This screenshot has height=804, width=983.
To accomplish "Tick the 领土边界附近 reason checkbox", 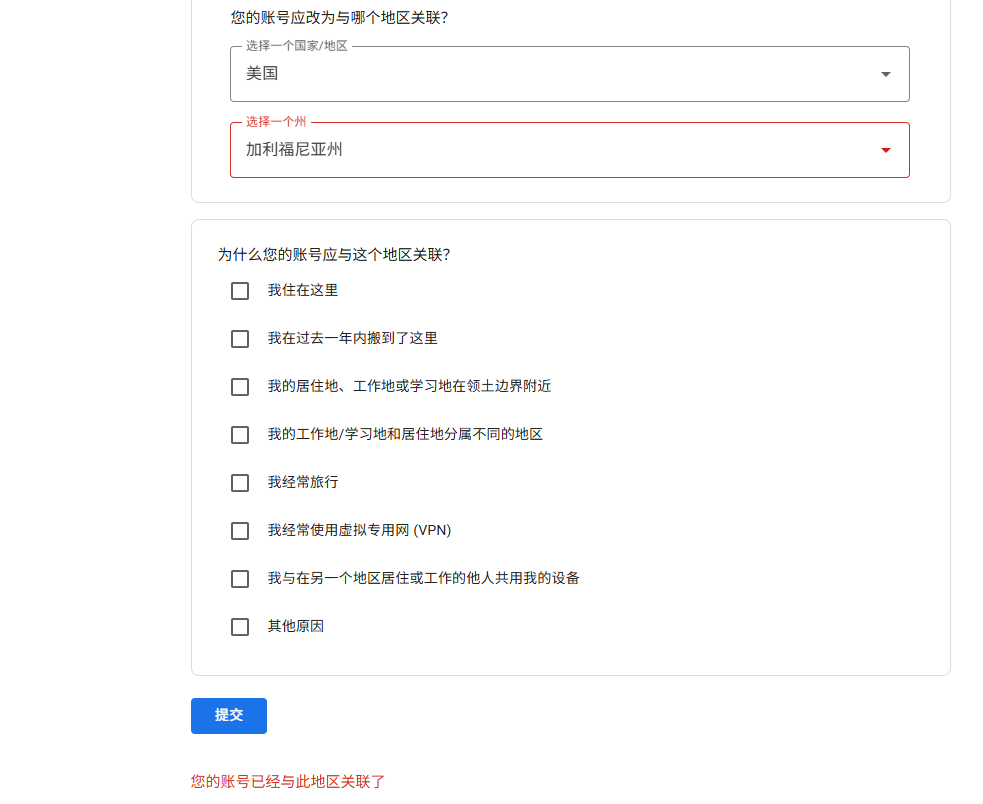I will (239, 387).
